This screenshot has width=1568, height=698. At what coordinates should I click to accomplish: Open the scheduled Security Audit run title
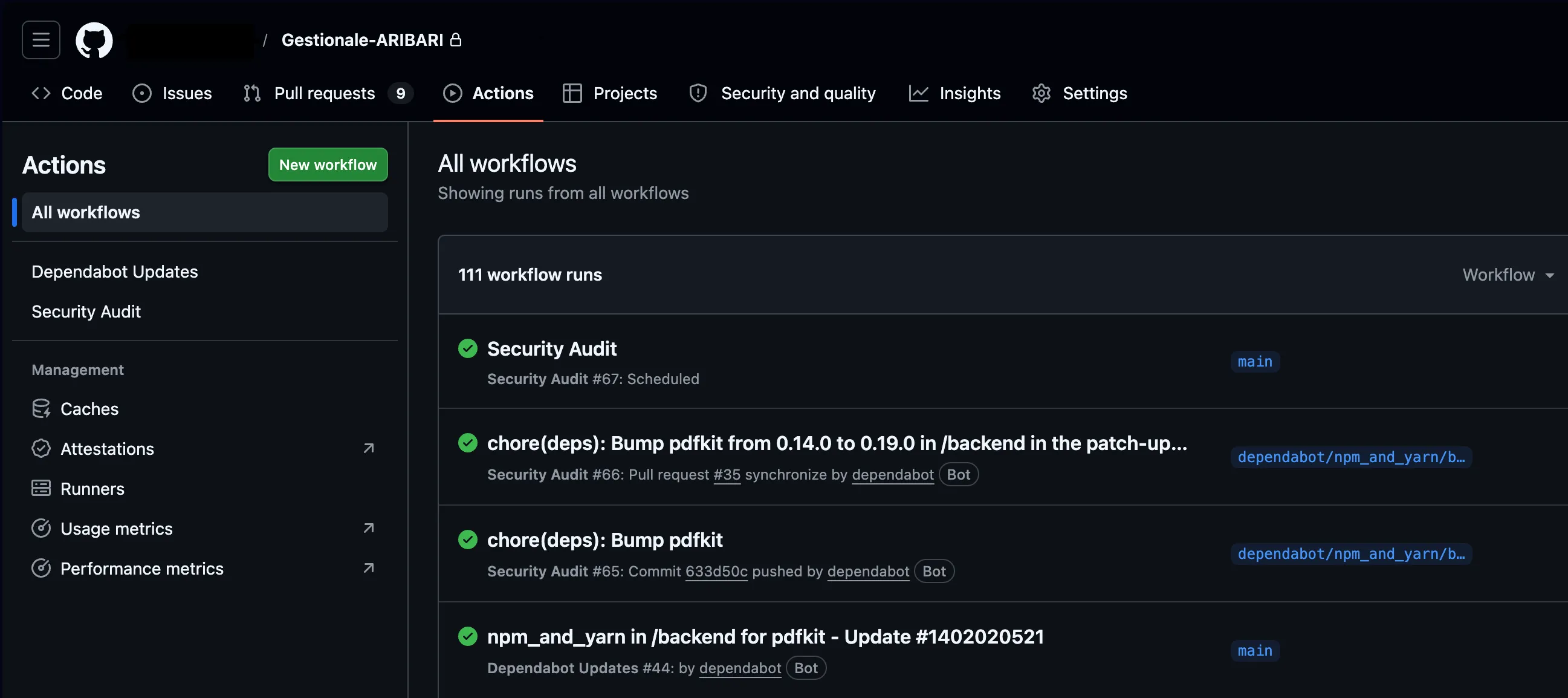tap(552, 348)
